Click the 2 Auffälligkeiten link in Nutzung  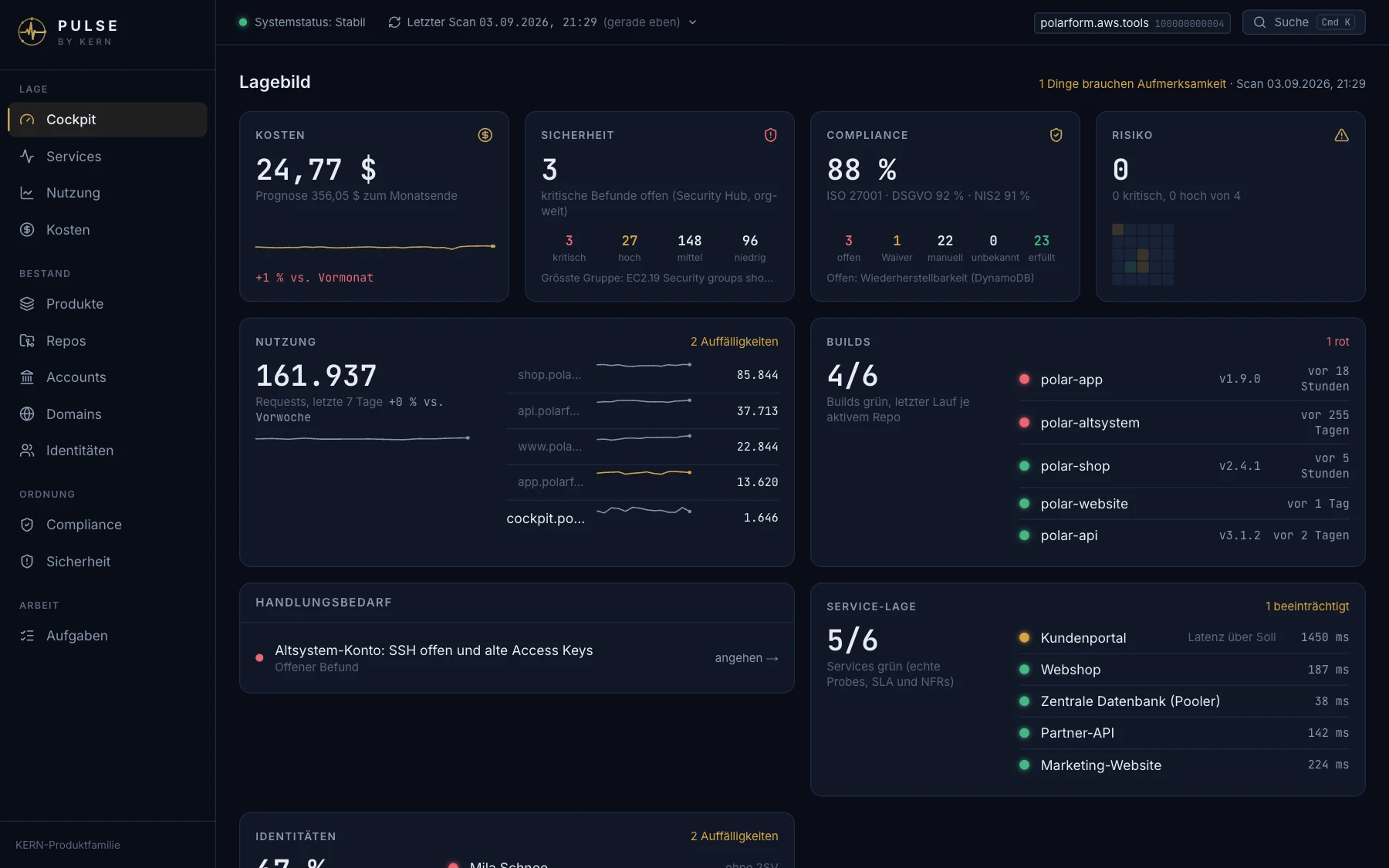click(x=734, y=342)
